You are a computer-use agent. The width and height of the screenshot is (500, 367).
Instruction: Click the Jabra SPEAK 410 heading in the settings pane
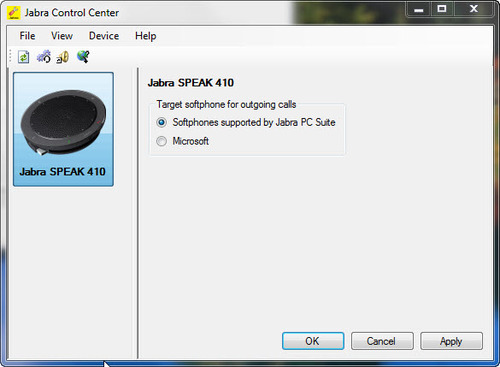pyautogui.click(x=191, y=83)
